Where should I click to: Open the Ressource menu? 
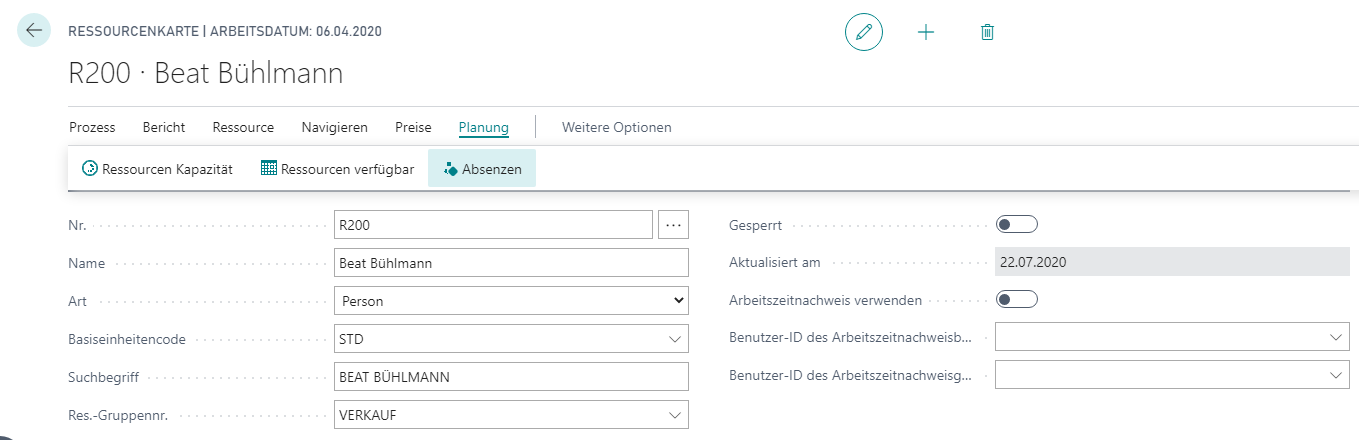pos(243,127)
